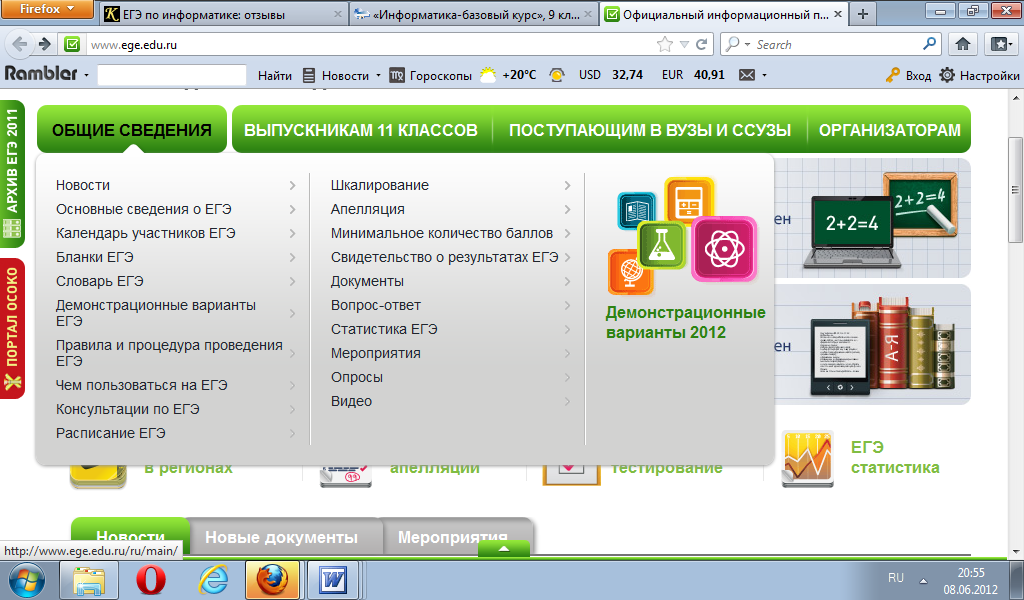Open the Rambler mail envelope icon
The image size is (1024, 600).
pyautogui.click(x=746, y=75)
